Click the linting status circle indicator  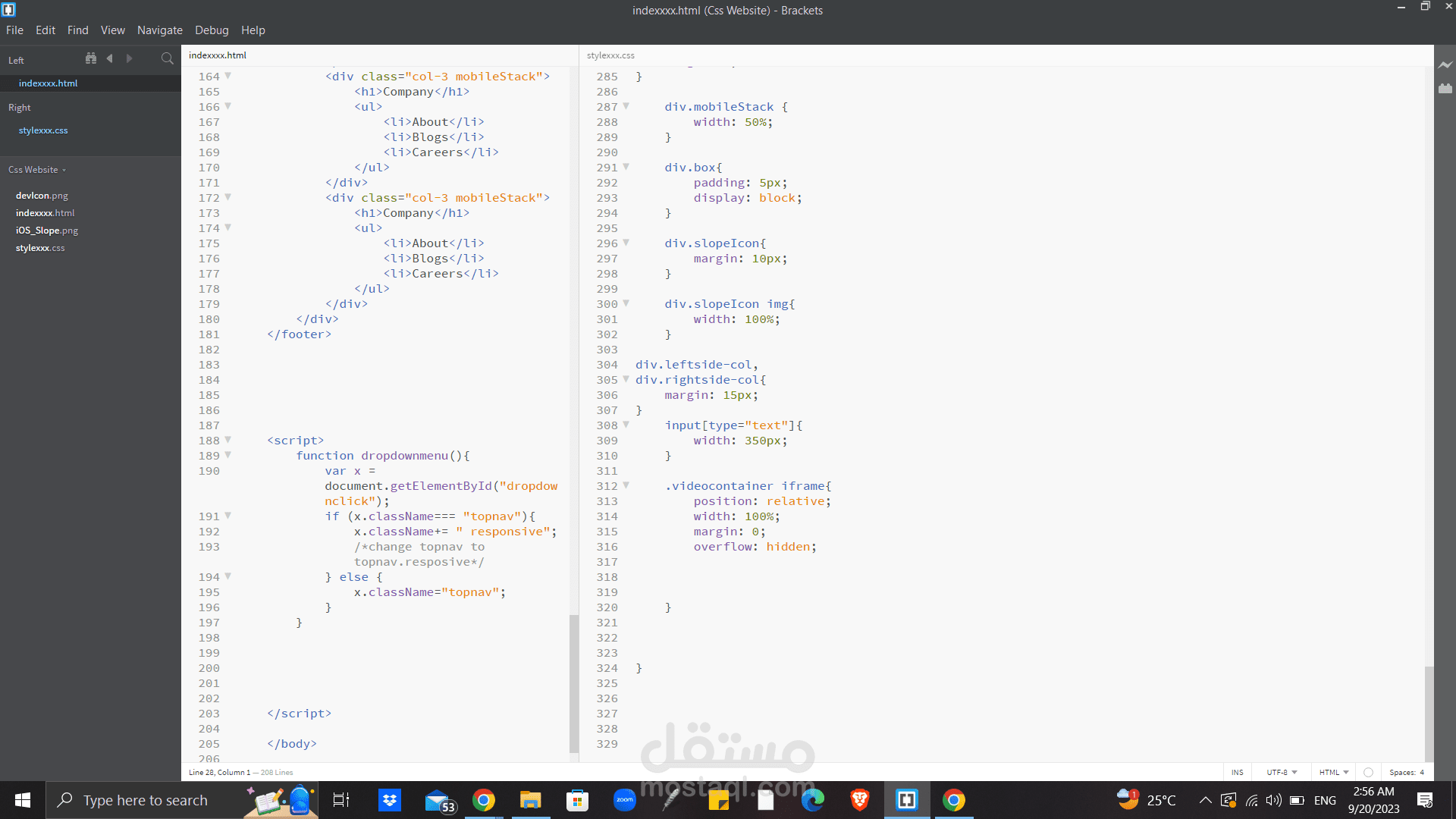1368,772
